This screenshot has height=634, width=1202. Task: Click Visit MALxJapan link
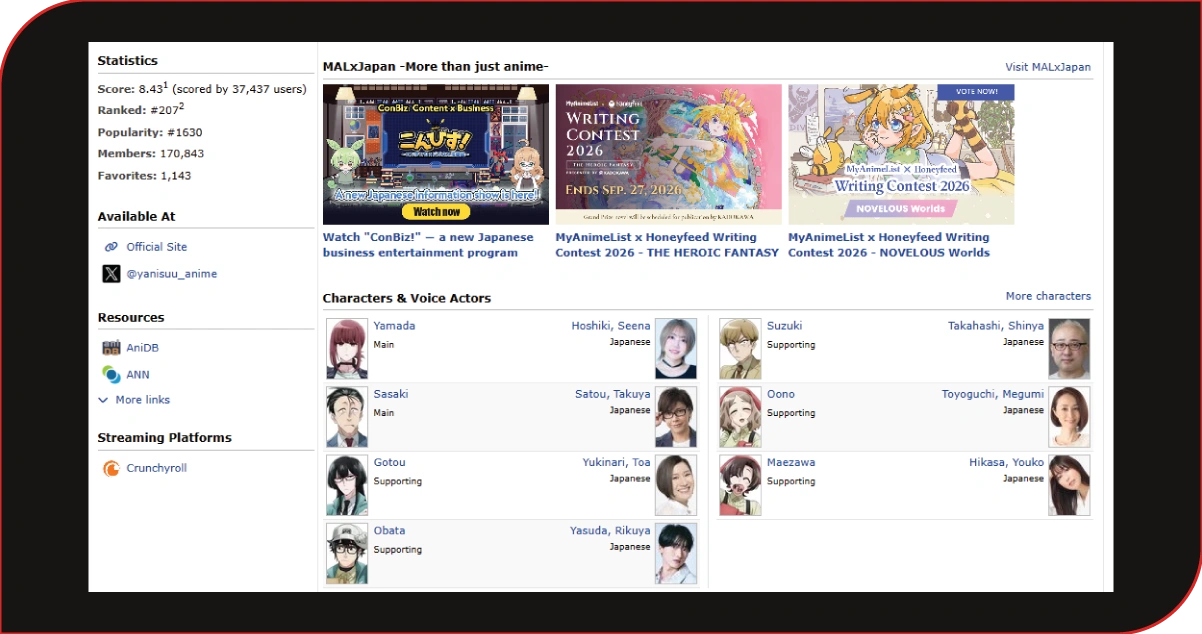1048,67
